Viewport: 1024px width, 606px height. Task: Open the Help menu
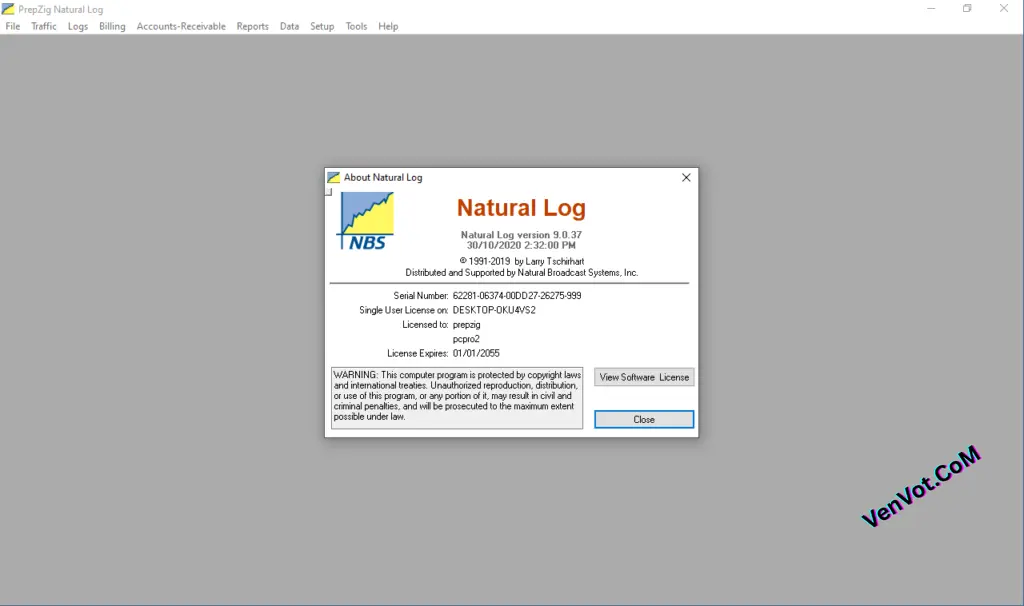[x=388, y=26]
